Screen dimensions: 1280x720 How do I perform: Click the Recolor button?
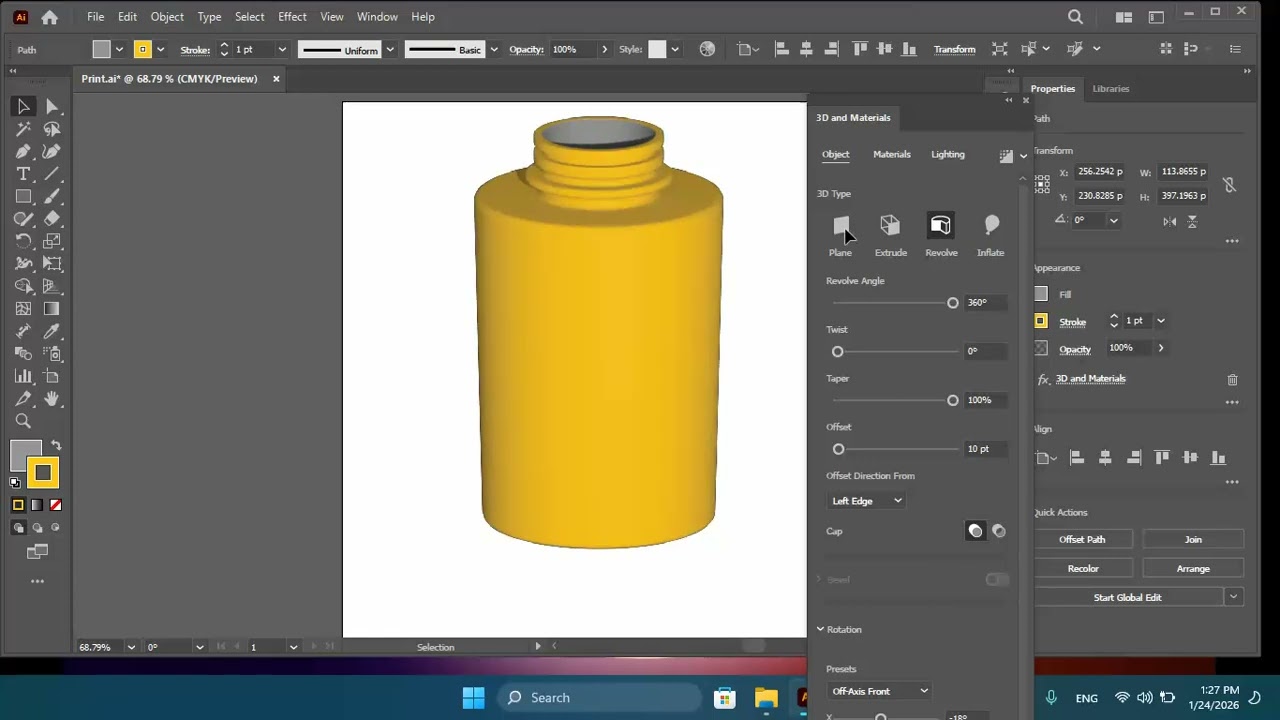coord(1083,569)
